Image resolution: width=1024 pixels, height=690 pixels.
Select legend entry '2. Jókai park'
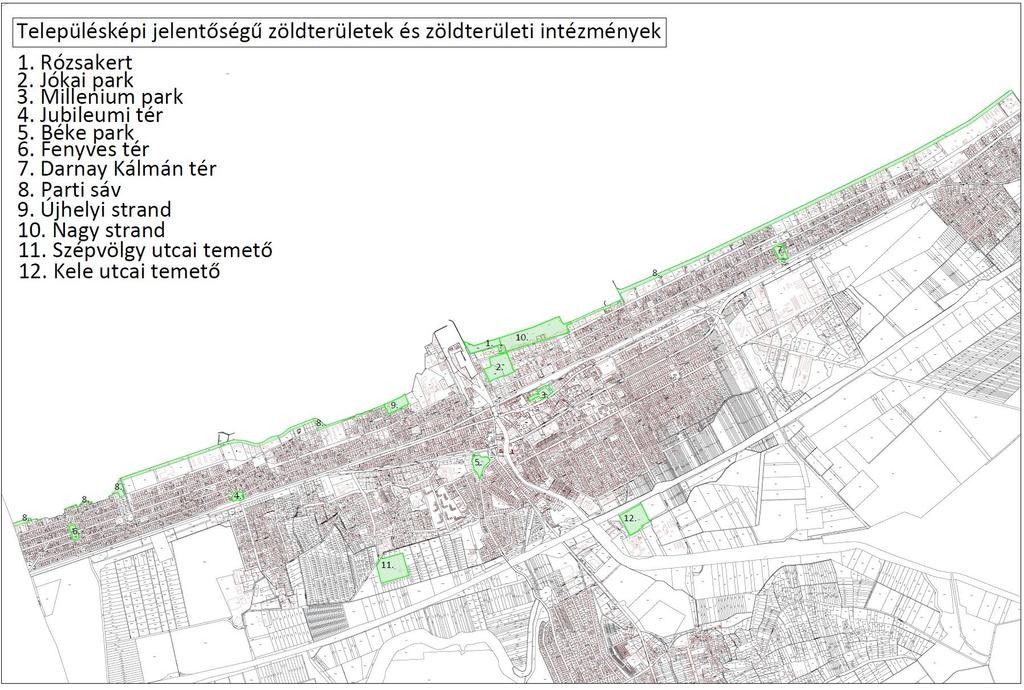76,80
